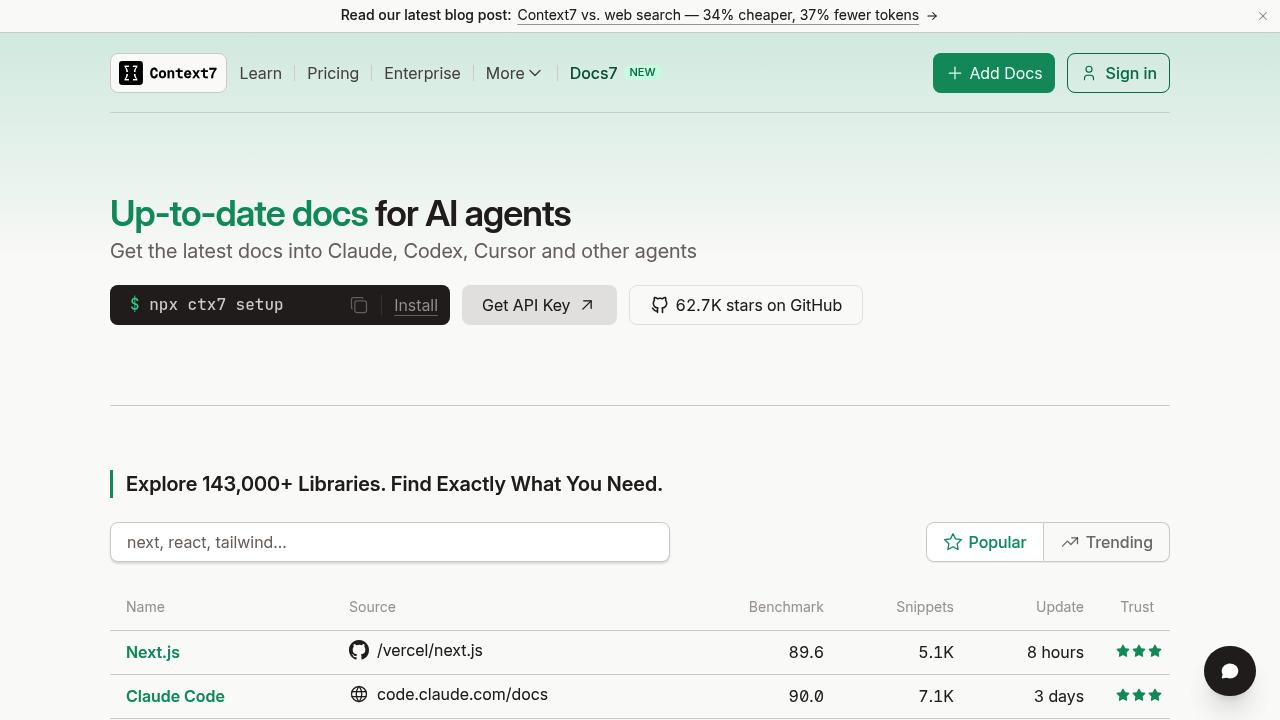1280x720 pixels.
Task: Expand the More menu
Action: pos(514,73)
